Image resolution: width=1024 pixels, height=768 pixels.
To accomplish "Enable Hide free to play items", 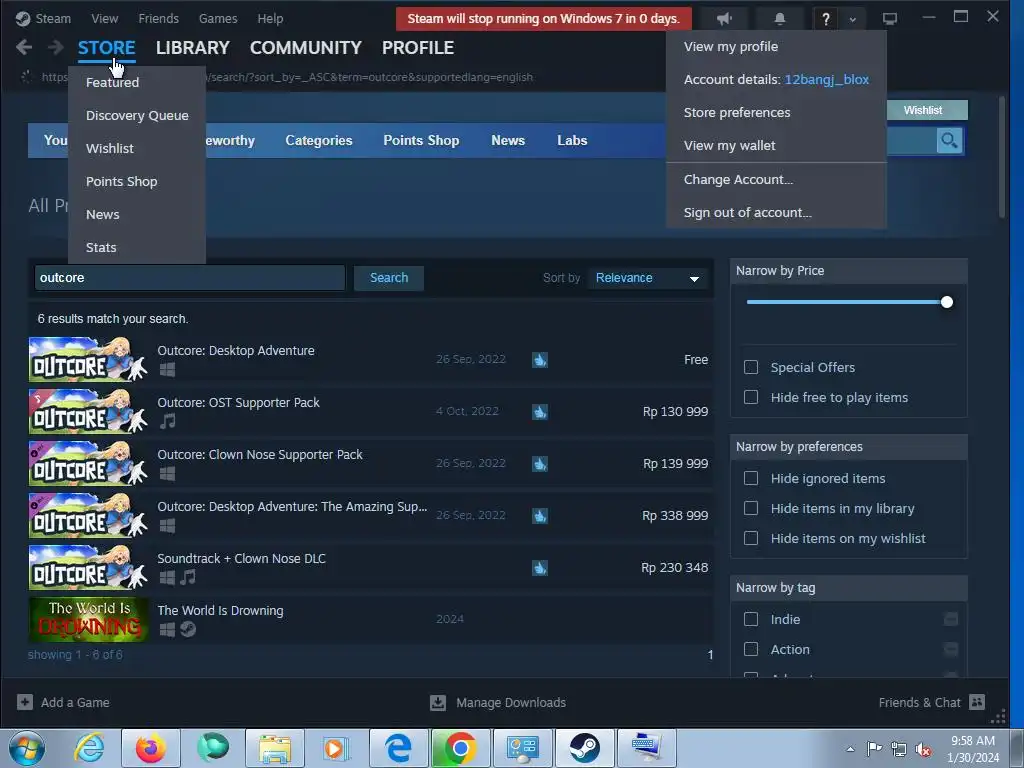I will click(751, 397).
